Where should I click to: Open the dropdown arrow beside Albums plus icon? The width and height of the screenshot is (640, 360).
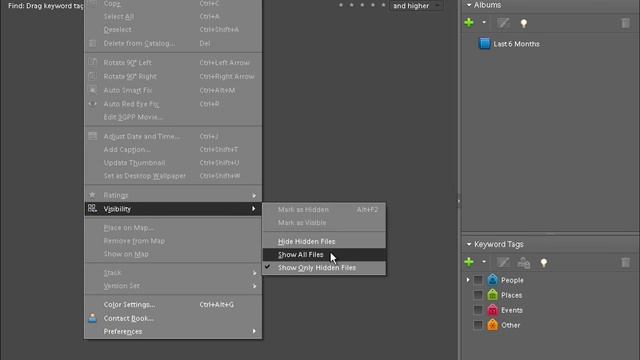pyautogui.click(x=484, y=22)
